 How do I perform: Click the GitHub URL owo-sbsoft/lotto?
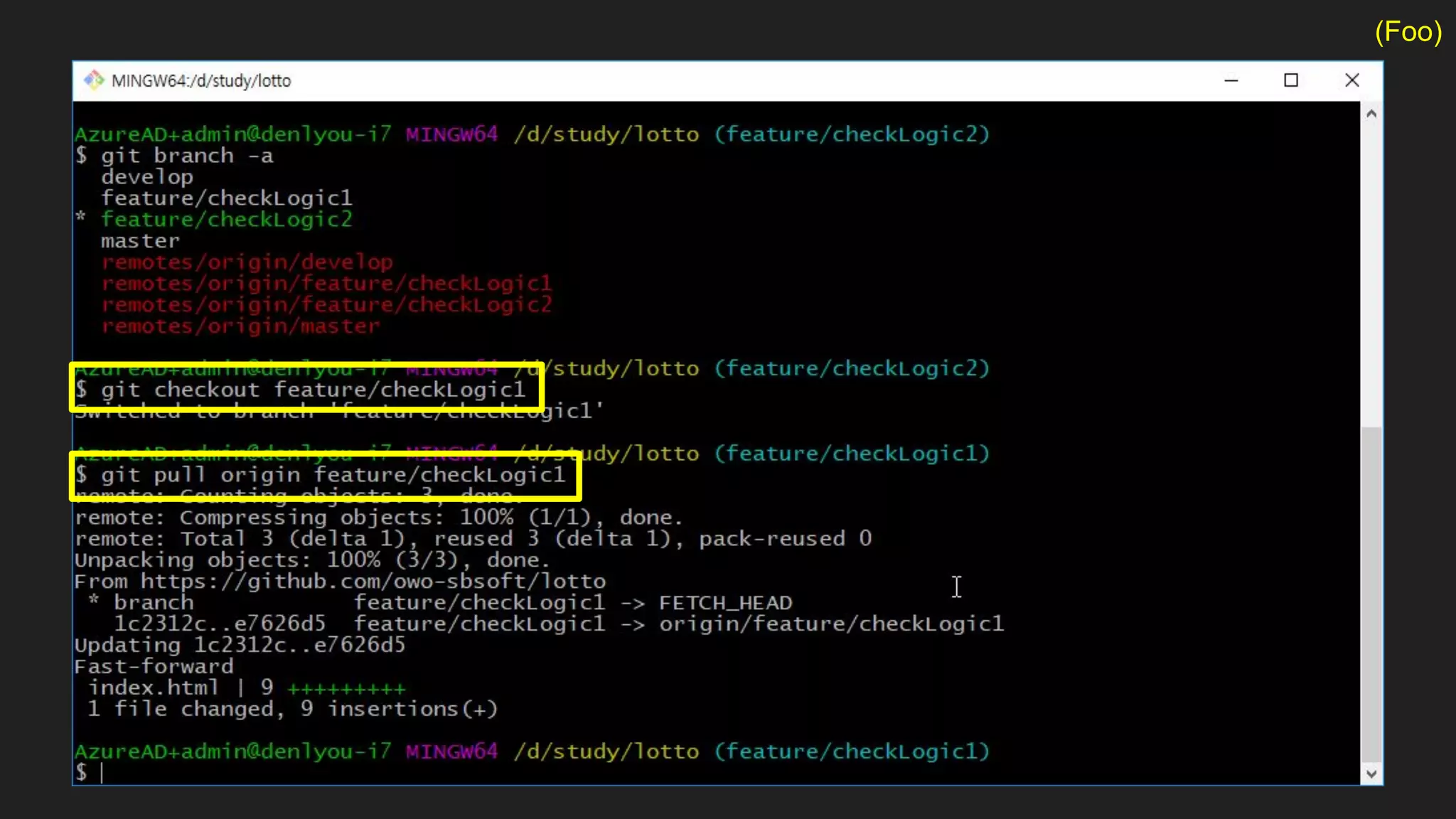373,582
